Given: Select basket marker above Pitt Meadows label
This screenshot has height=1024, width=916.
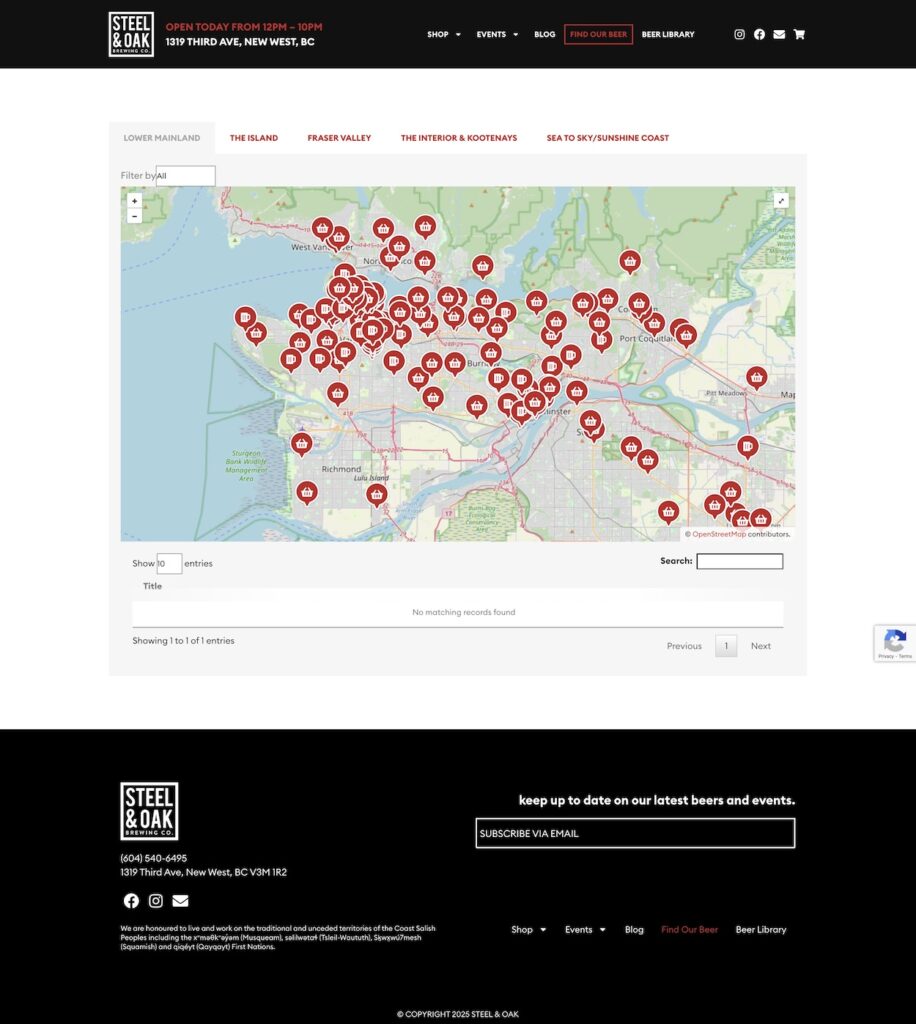Looking at the screenshot, I should 757,377.
